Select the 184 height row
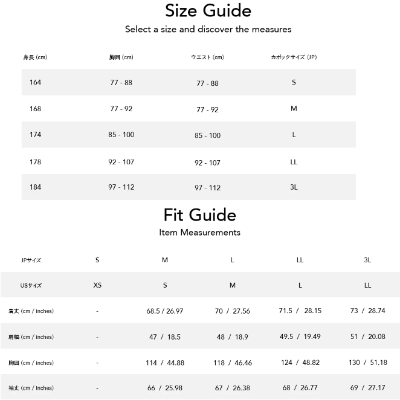Screen dimensions: 400x400 pos(189,187)
